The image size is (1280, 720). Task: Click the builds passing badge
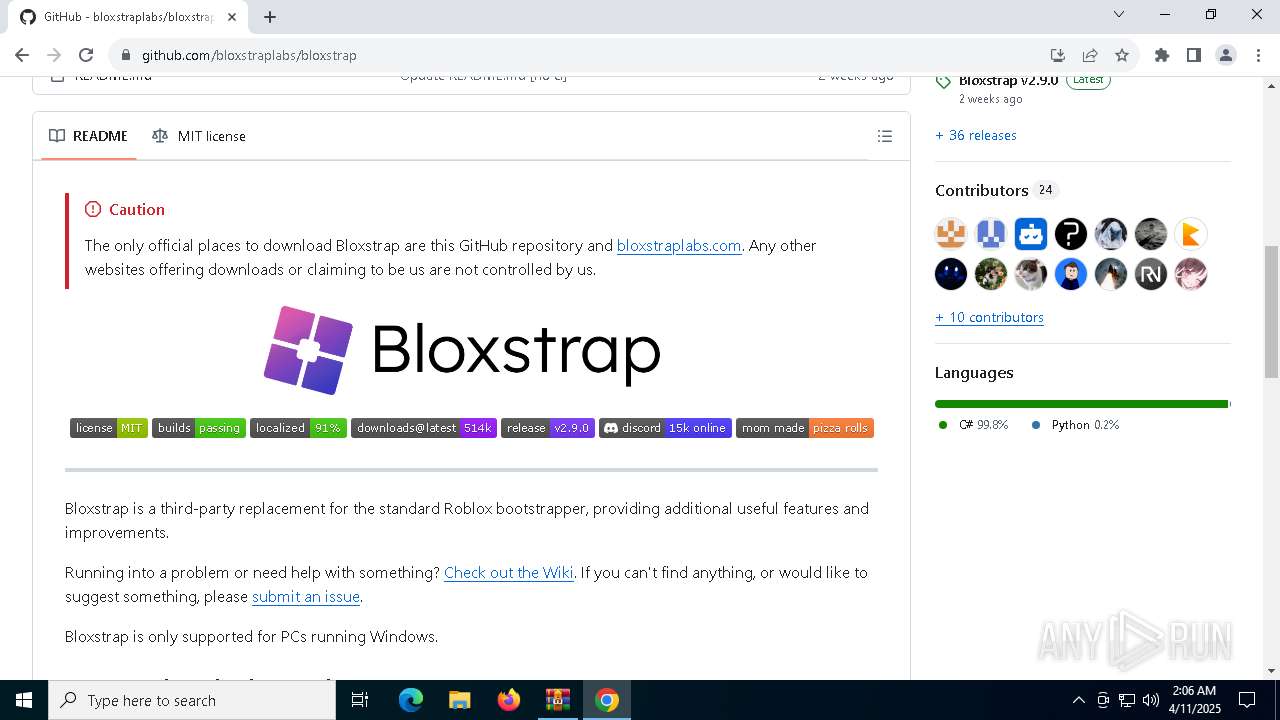199,428
